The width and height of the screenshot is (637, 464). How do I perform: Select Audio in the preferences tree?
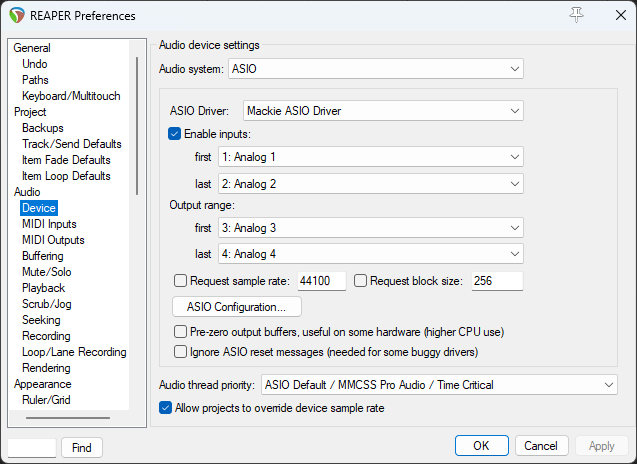[27, 192]
